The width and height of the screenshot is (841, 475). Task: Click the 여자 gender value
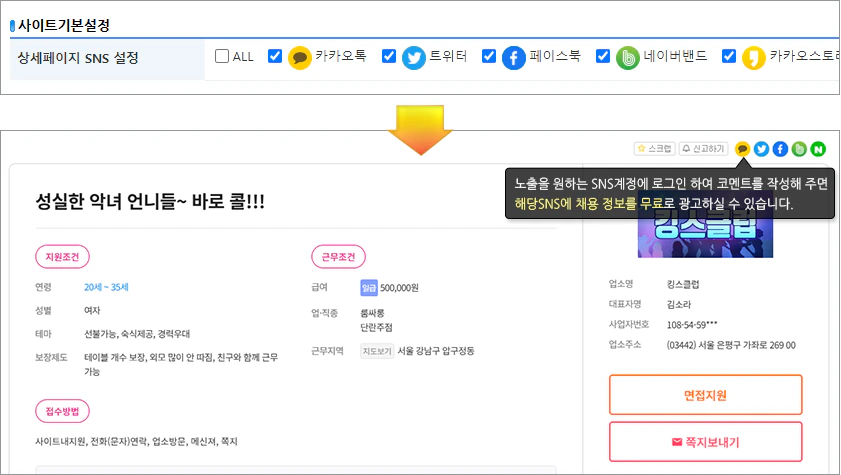pyautogui.click(x=92, y=310)
